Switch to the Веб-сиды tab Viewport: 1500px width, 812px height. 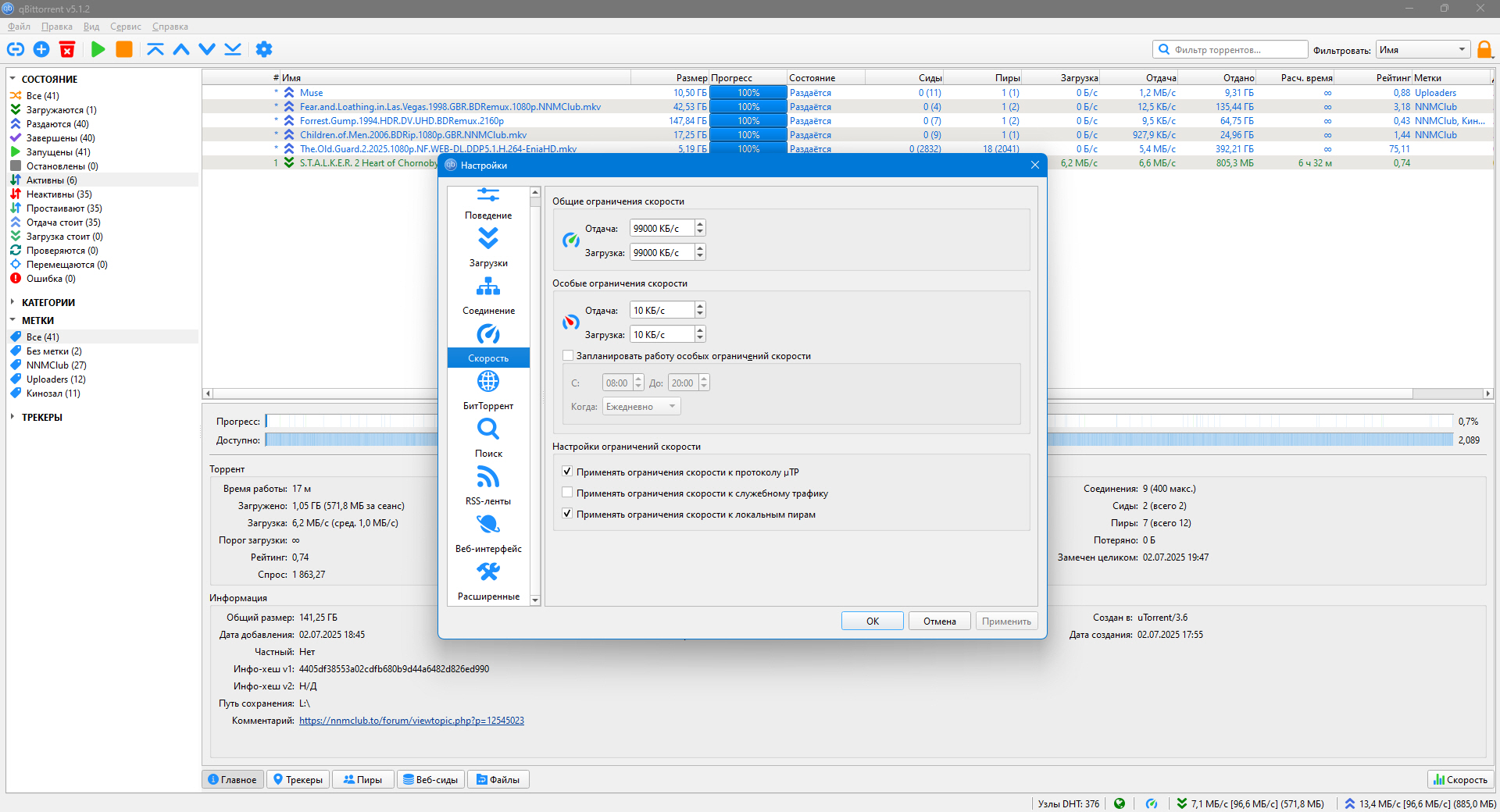[430, 779]
